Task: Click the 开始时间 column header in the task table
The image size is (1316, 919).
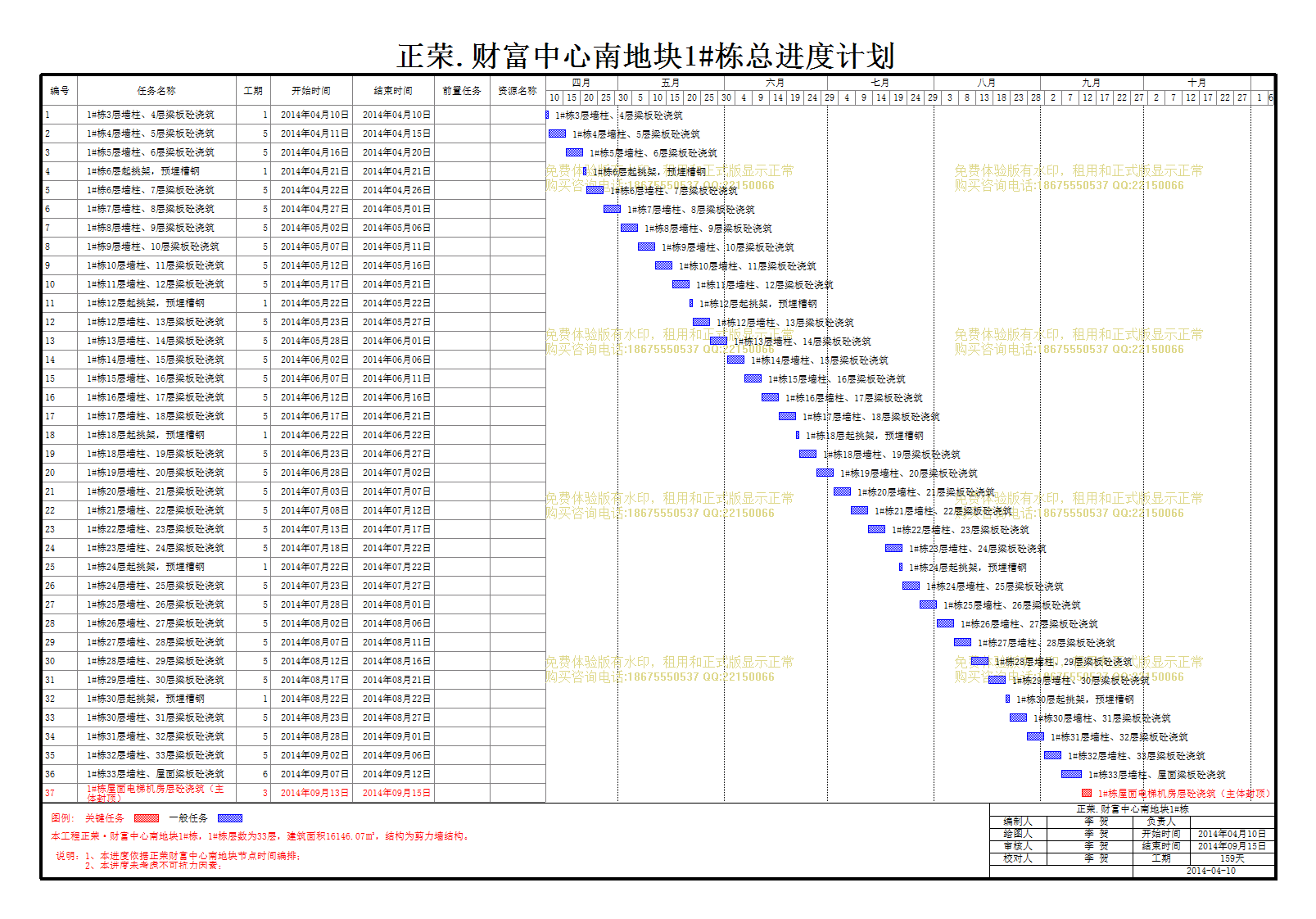Action: pos(311,91)
